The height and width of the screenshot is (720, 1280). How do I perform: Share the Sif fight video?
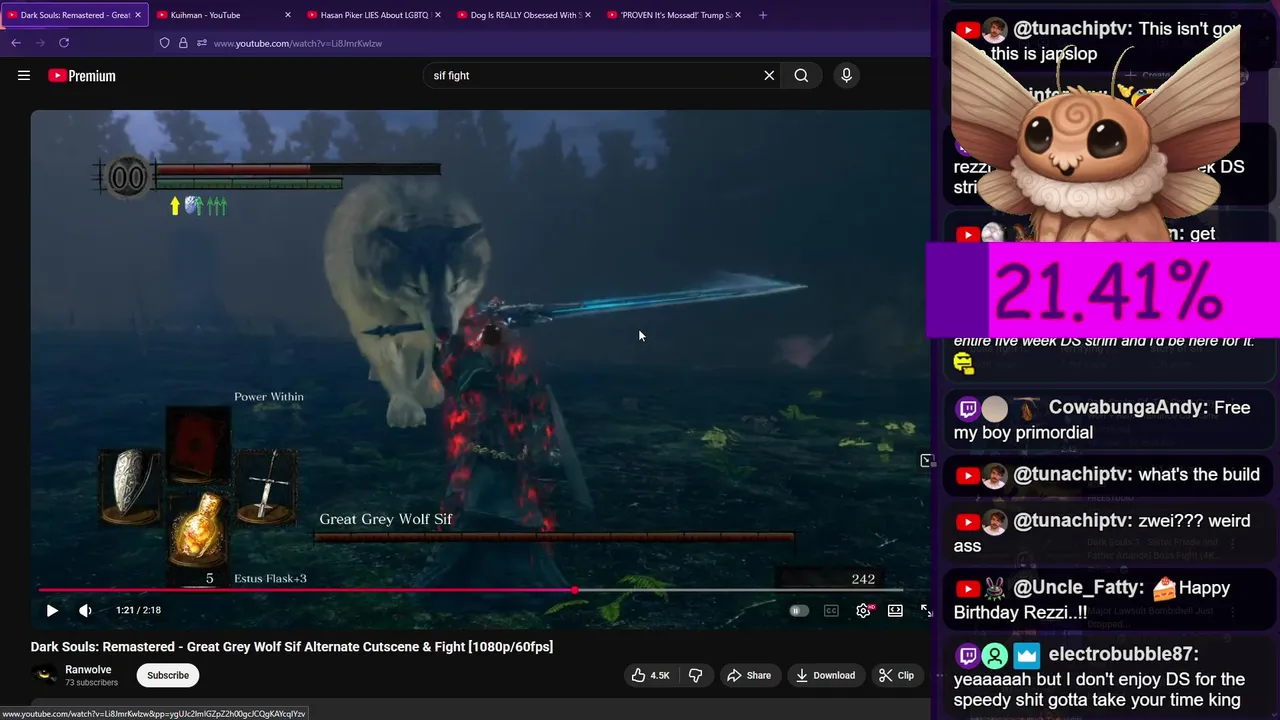749,675
